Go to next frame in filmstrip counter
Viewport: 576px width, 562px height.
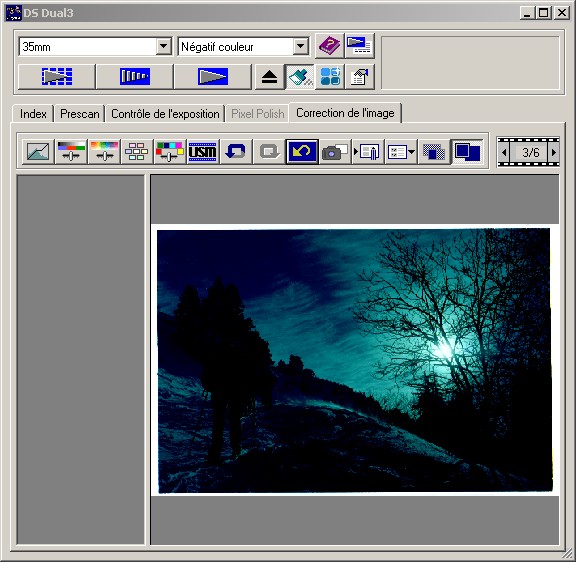click(554, 152)
